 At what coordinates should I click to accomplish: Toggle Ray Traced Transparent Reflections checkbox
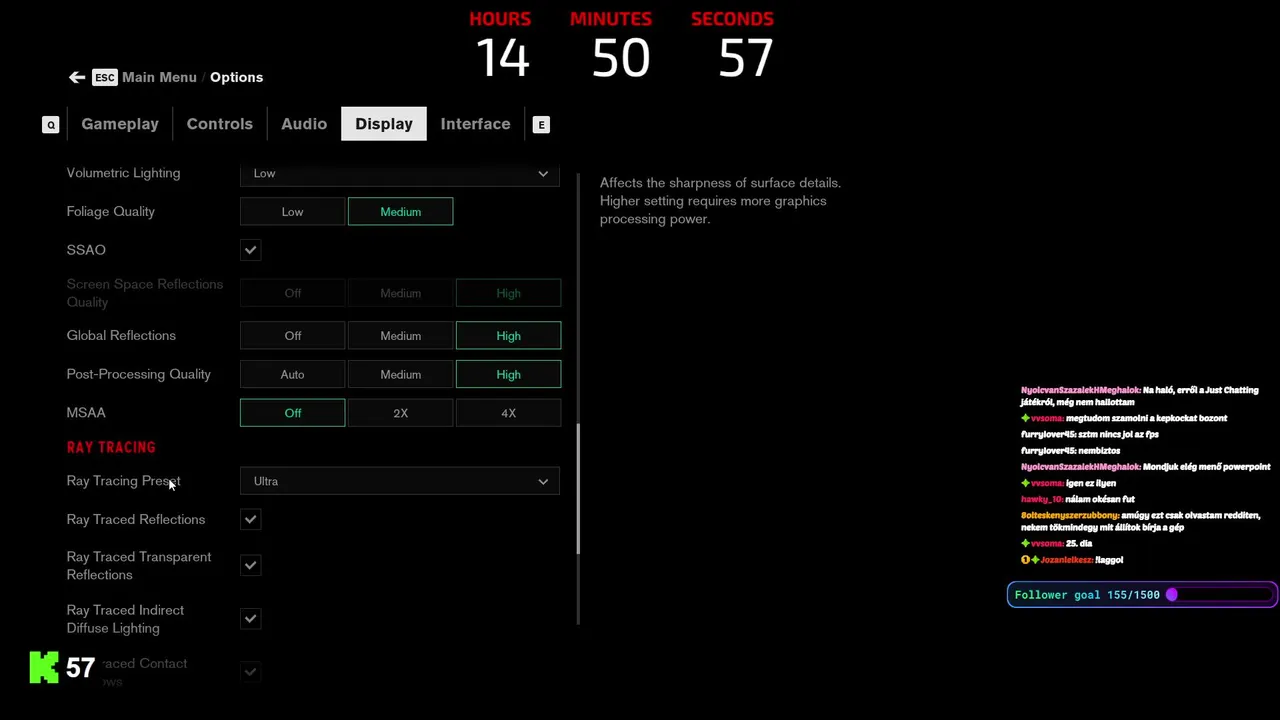251,566
